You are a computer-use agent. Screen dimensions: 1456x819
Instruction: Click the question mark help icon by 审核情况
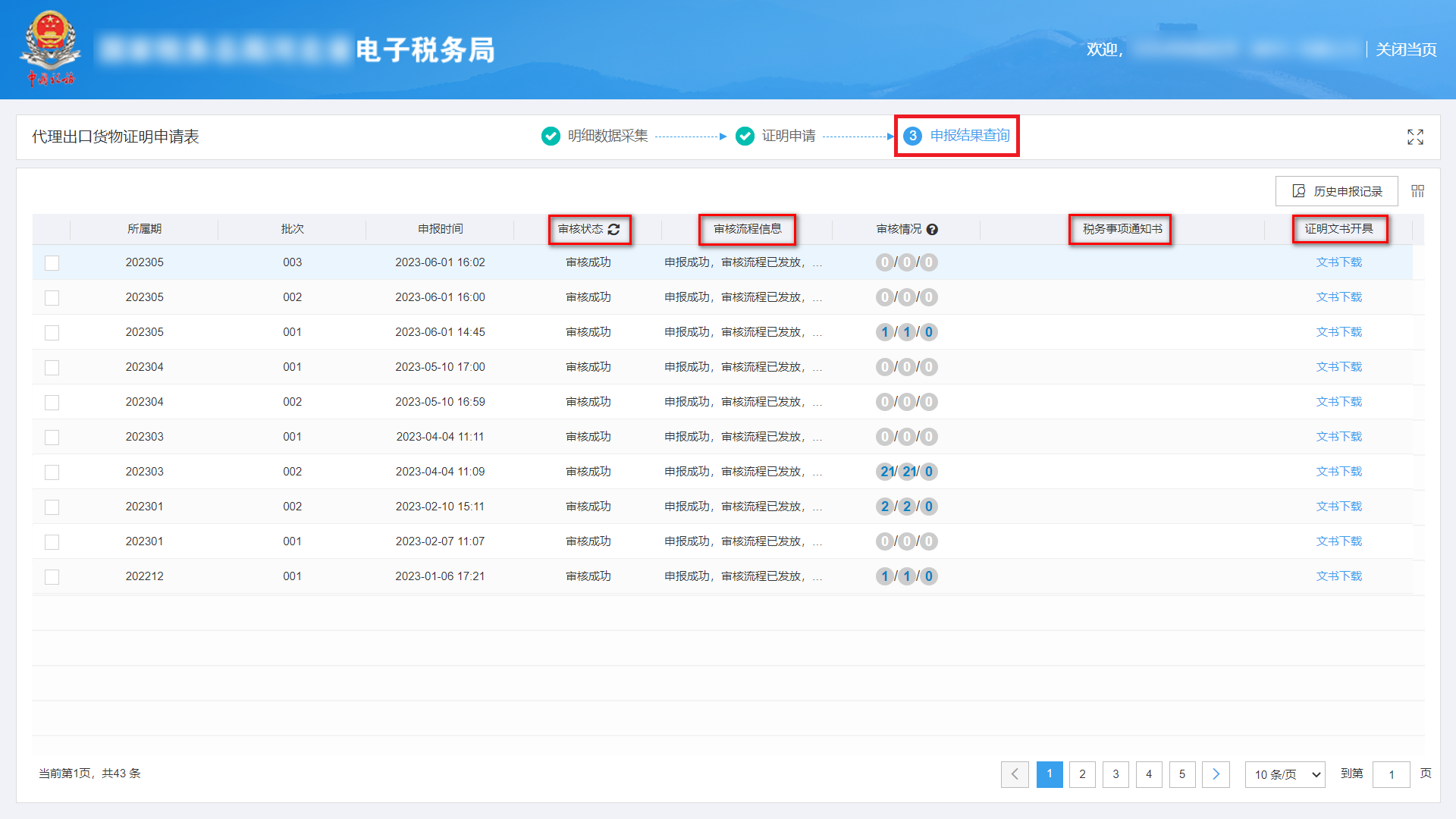pos(932,229)
